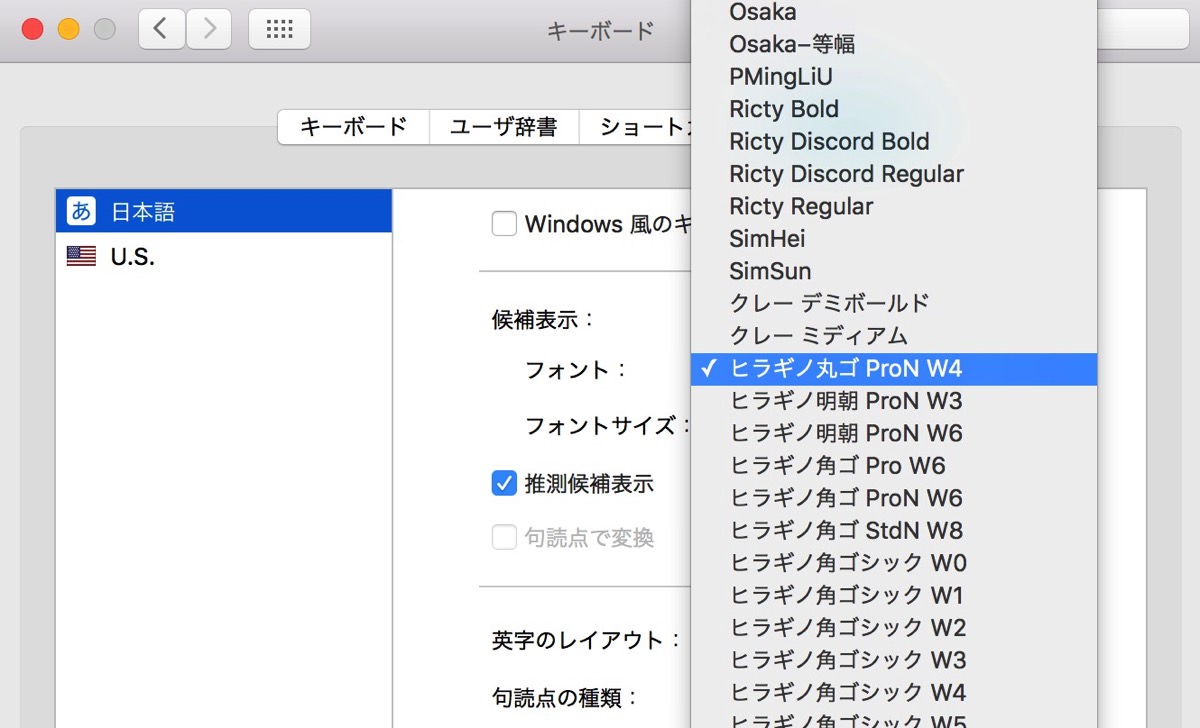
Task: Click the forward navigation arrow
Action: (209, 29)
